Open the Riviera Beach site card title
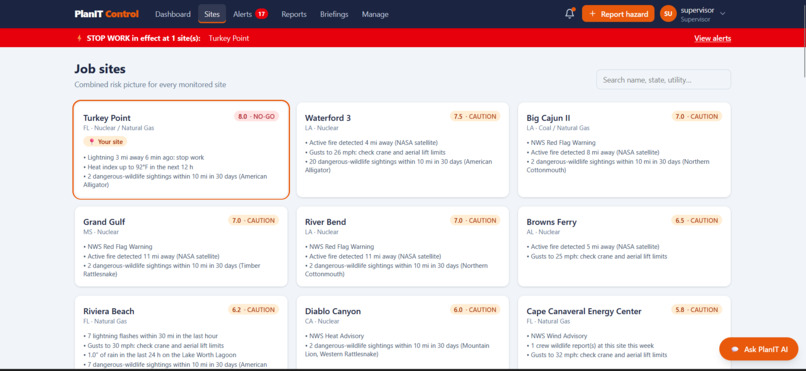Viewport: 806px width, 371px height. tap(109, 311)
